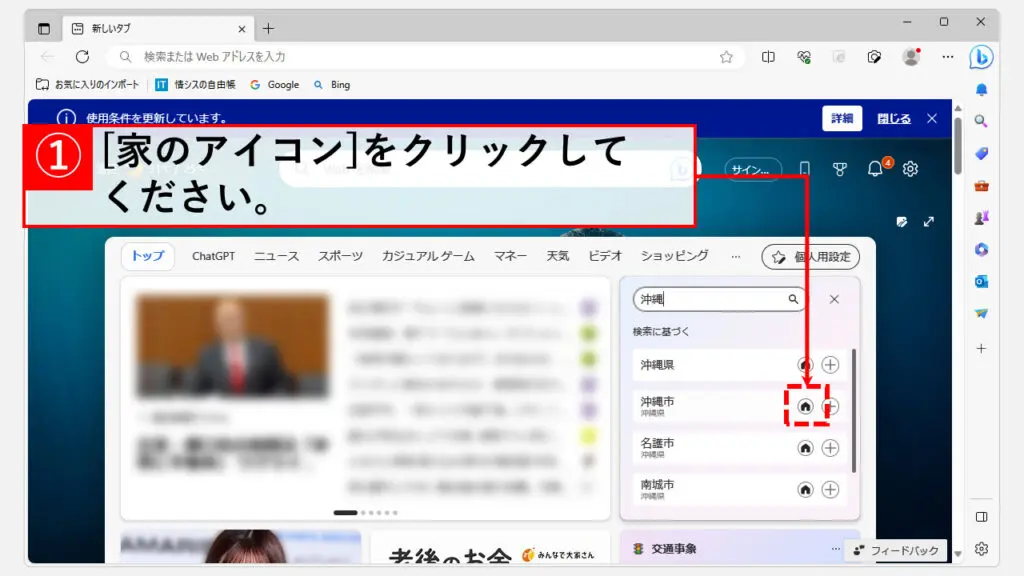Toggle the split screen view button
The height and width of the screenshot is (576, 1024).
click(x=768, y=57)
